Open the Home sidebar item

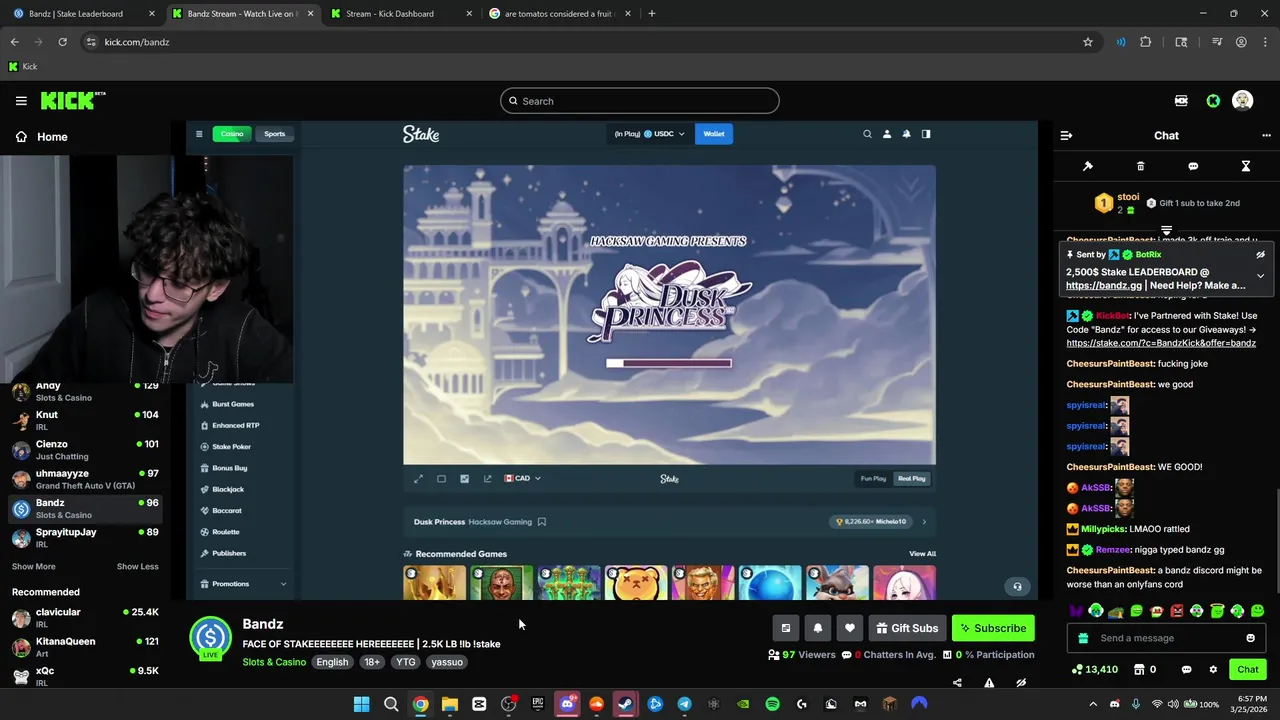pyautogui.click(x=40, y=137)
